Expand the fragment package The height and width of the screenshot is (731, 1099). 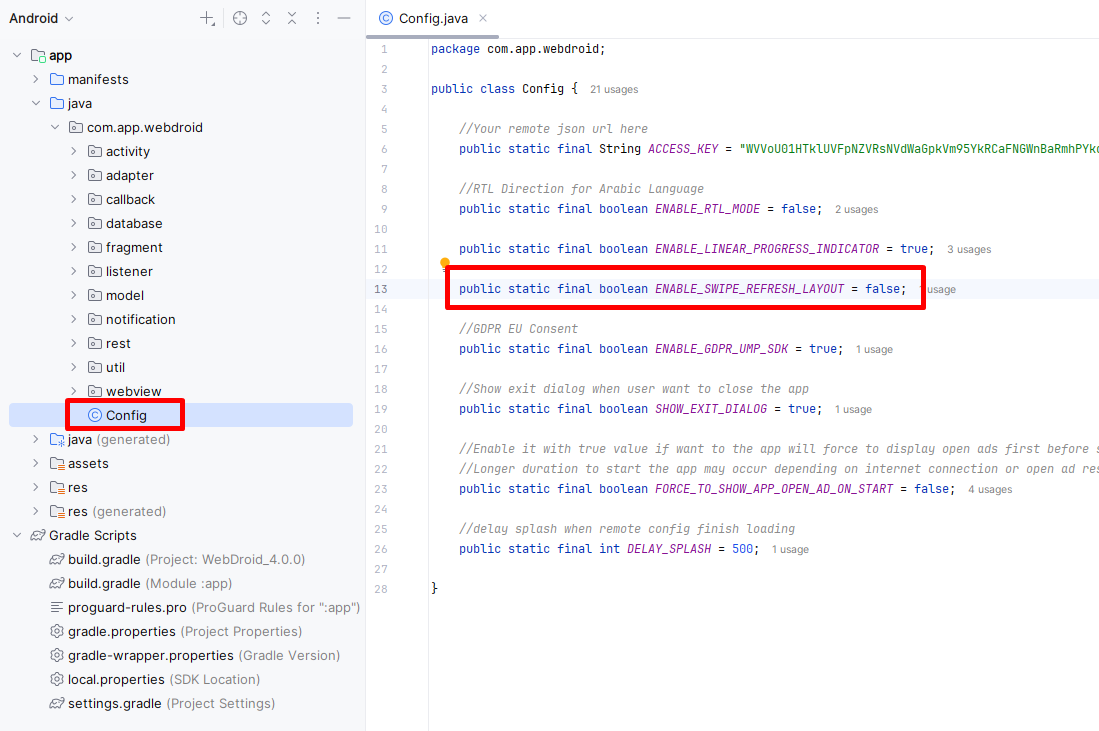point(74,247)
